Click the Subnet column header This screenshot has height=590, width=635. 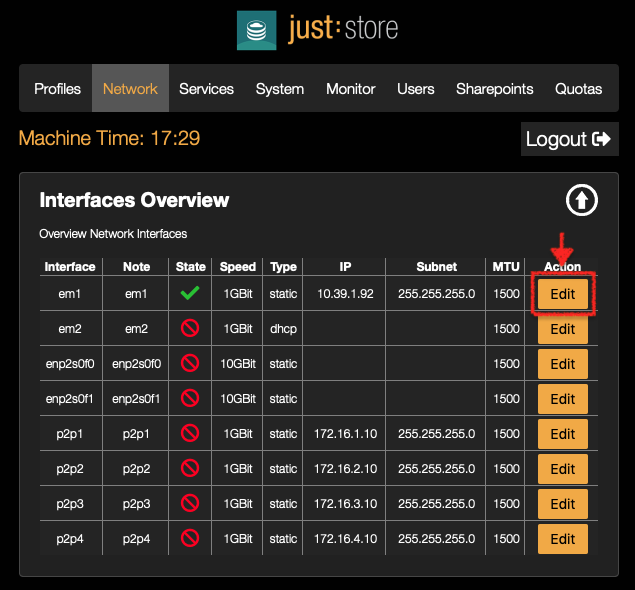click(437, 266)
